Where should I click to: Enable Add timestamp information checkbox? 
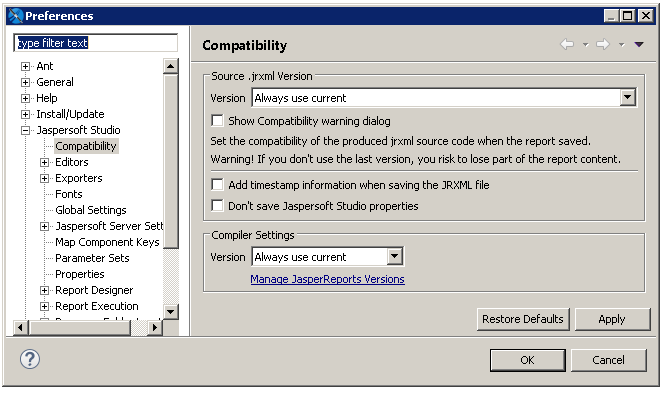pos(217,184)
